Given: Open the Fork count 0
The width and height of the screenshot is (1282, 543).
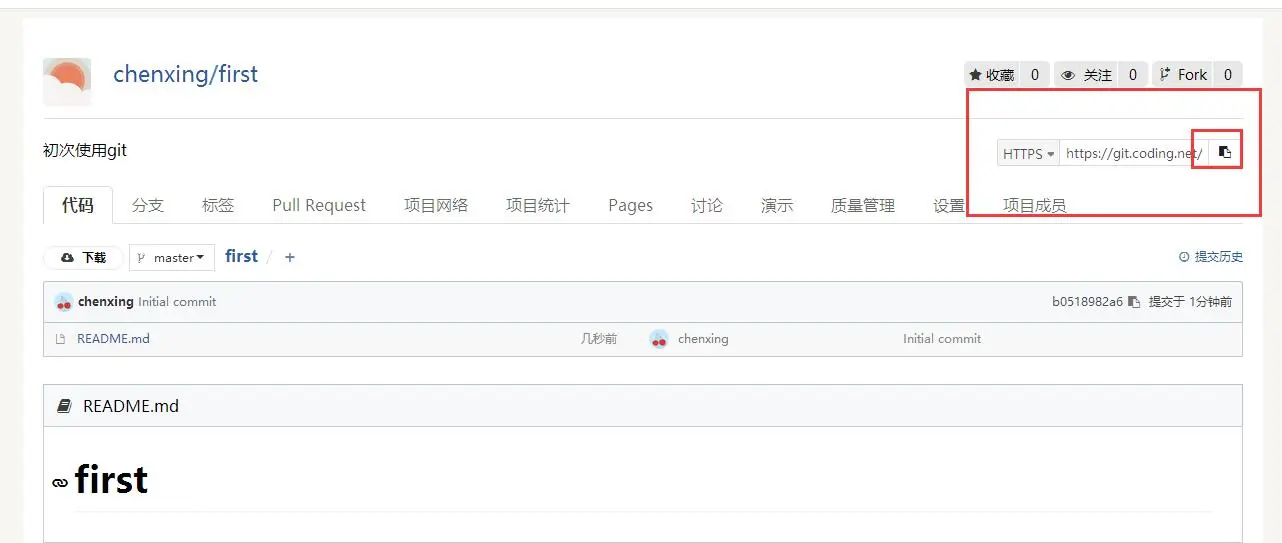Looking at the screenshot, I should [1228, 75].
